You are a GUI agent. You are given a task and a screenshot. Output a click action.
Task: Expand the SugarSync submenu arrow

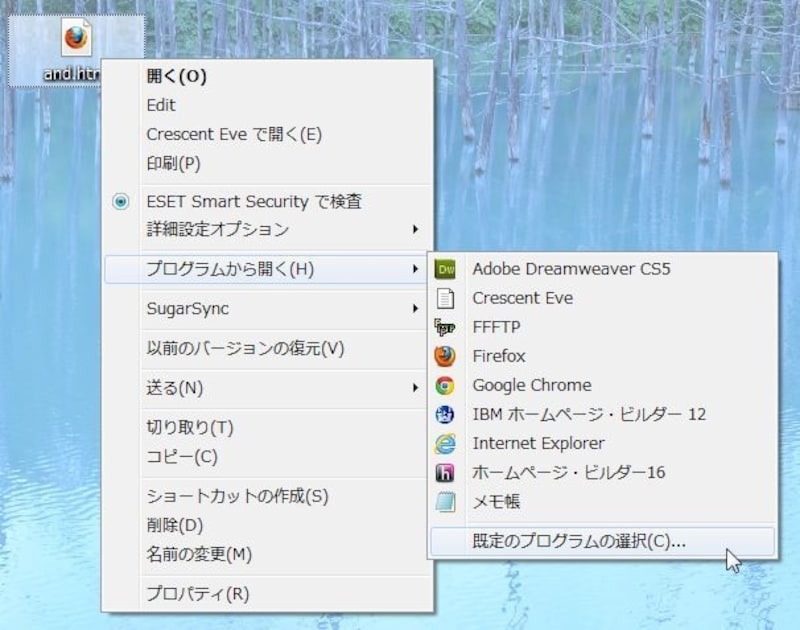pos(415,309)
